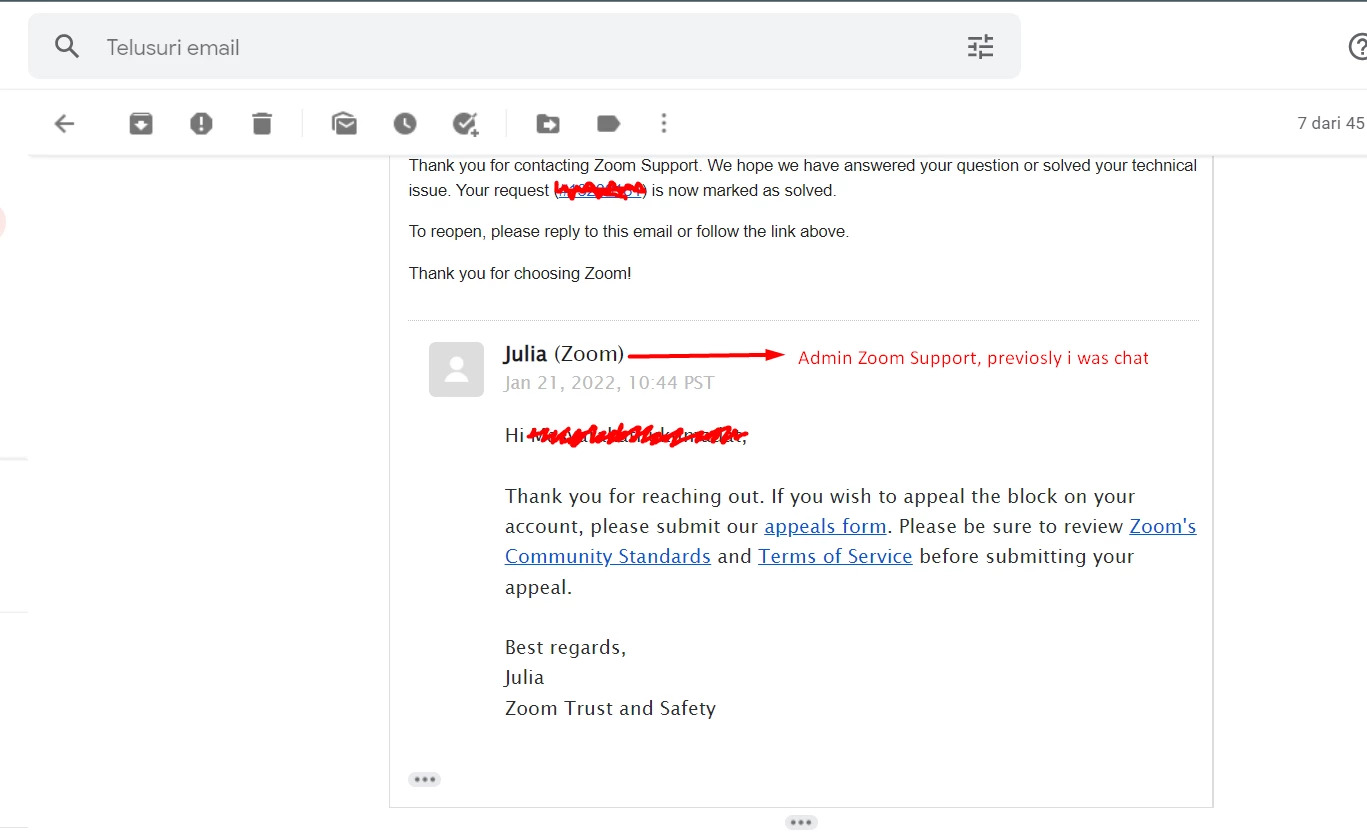The width and height of the screenshot is (1367, 839).
Task: Open the appeals form link
Action: (x=825, y=526)
